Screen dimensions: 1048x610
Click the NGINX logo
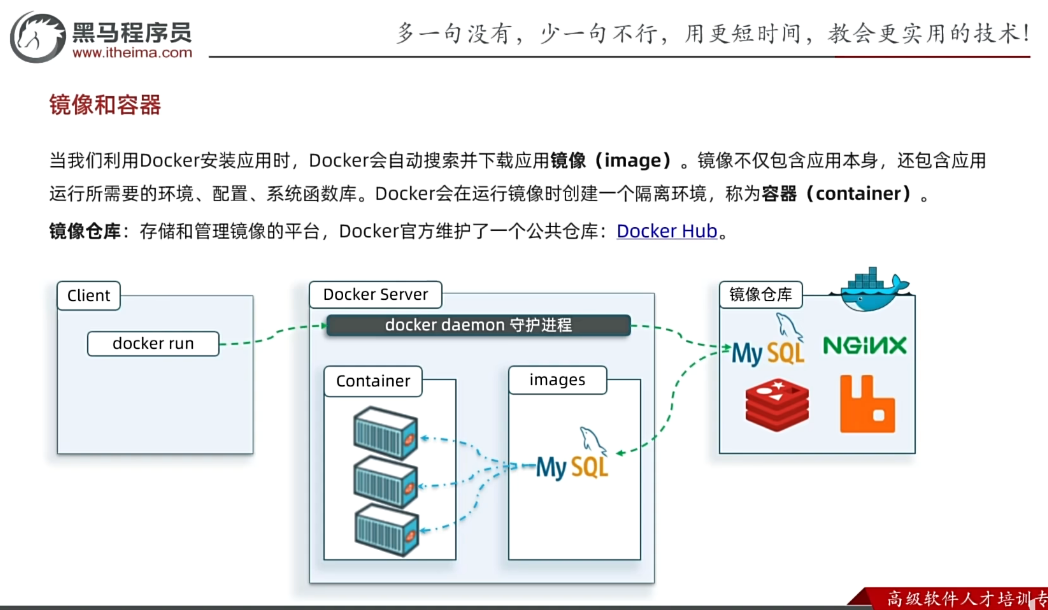tap(865, 346)
